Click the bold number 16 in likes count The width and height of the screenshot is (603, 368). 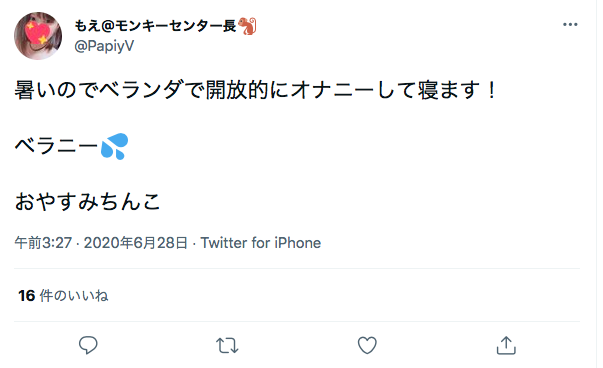coord(27,296)
